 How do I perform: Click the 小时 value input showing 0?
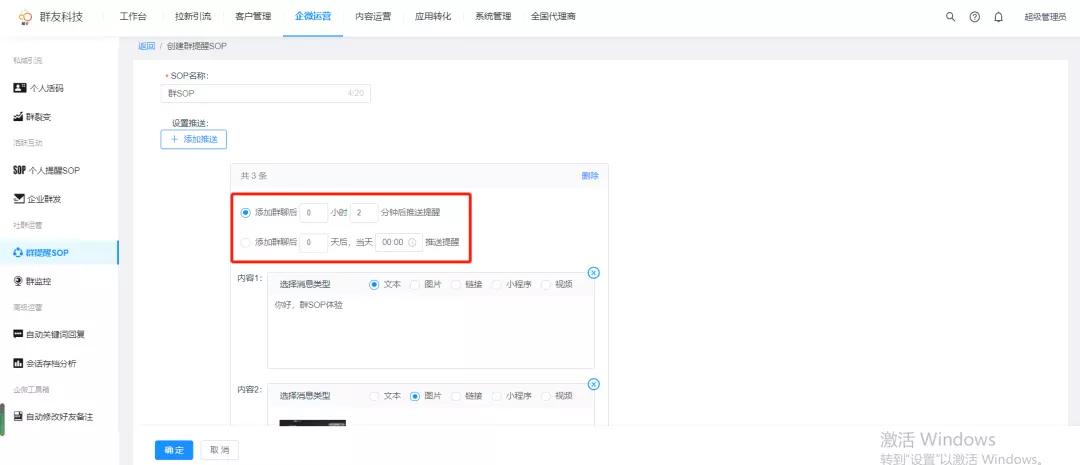313,213
